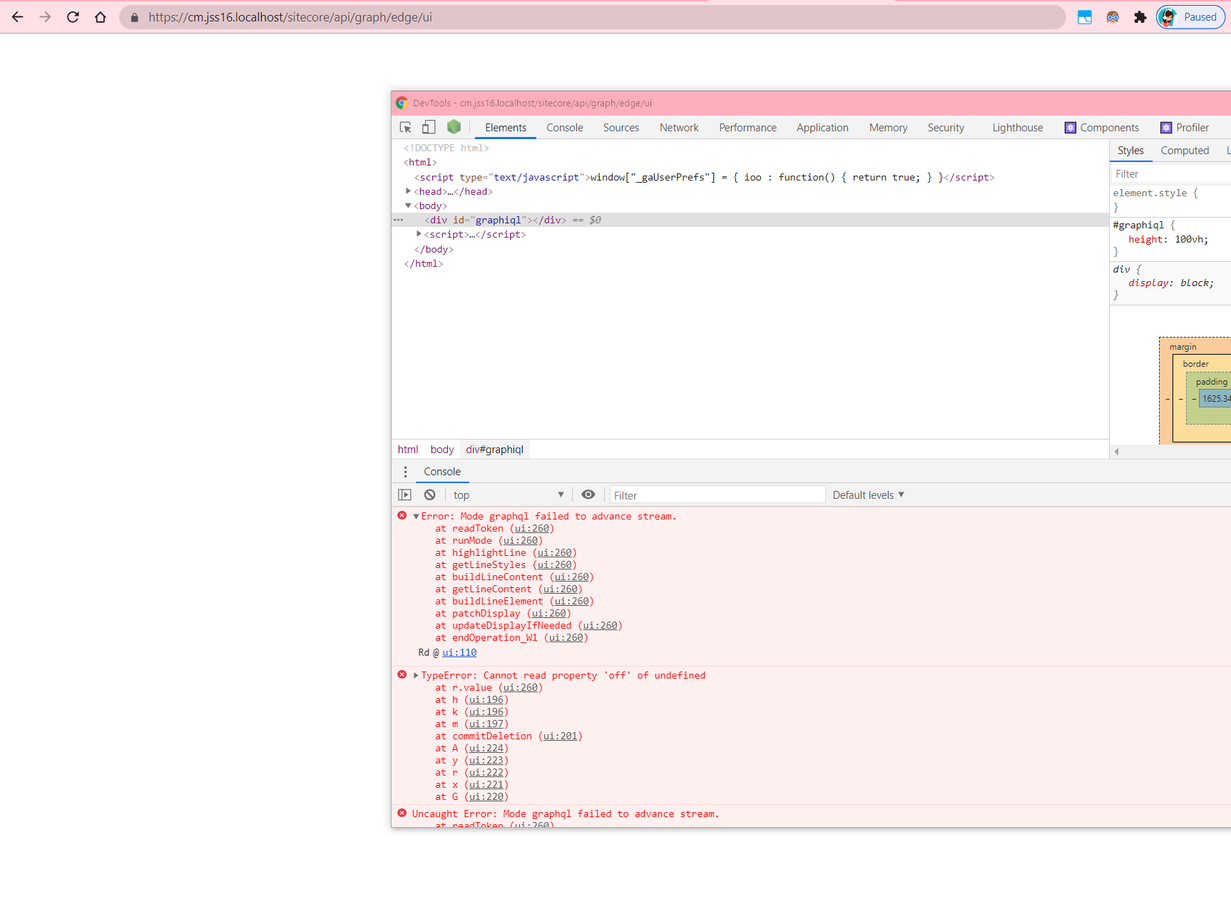Open the ui:197 link
1231x897 pixels.
pos(486,724)
